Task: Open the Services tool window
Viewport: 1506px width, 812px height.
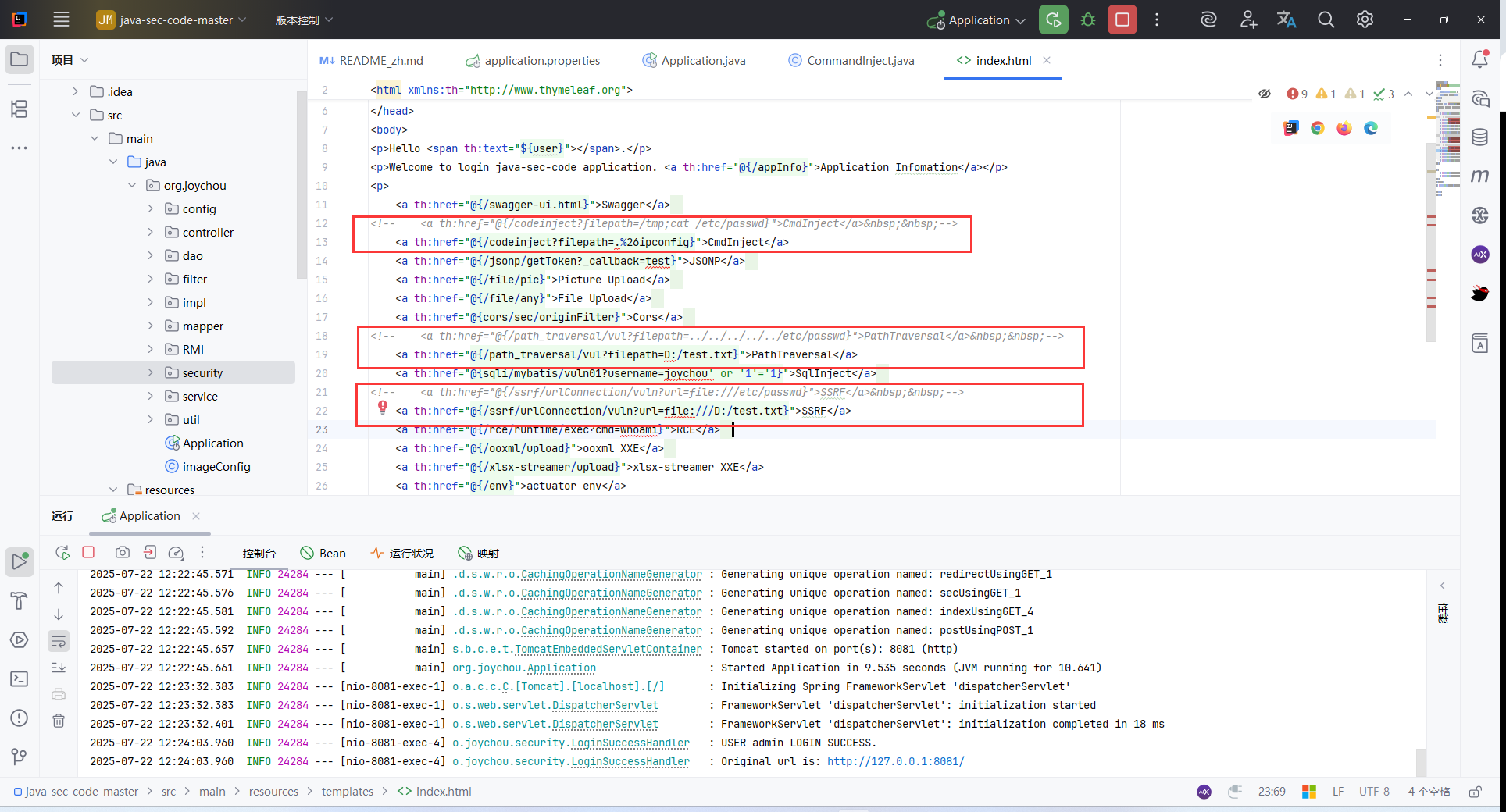Action: [x=20, y=640]
